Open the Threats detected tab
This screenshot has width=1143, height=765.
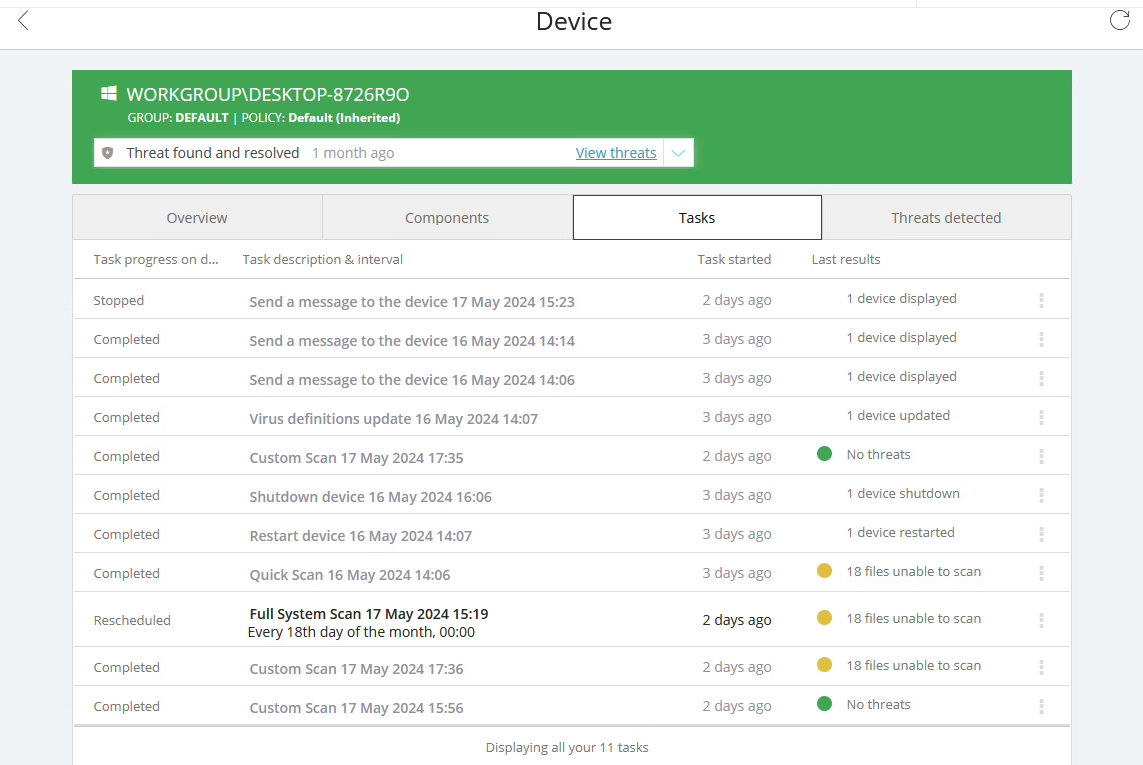tap(946, 217)
